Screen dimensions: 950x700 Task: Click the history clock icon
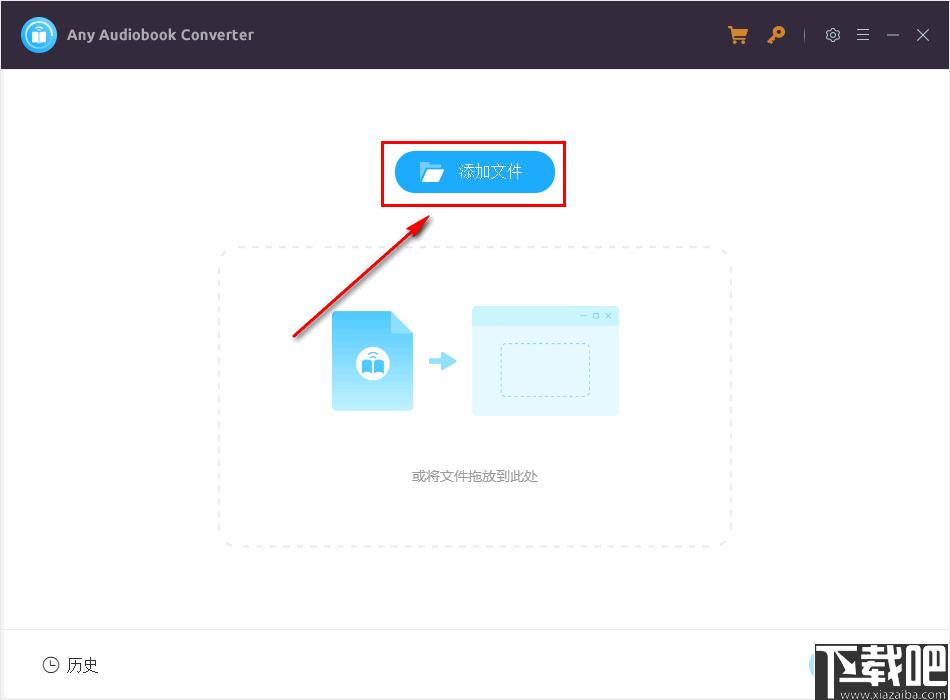coord(50,665)
